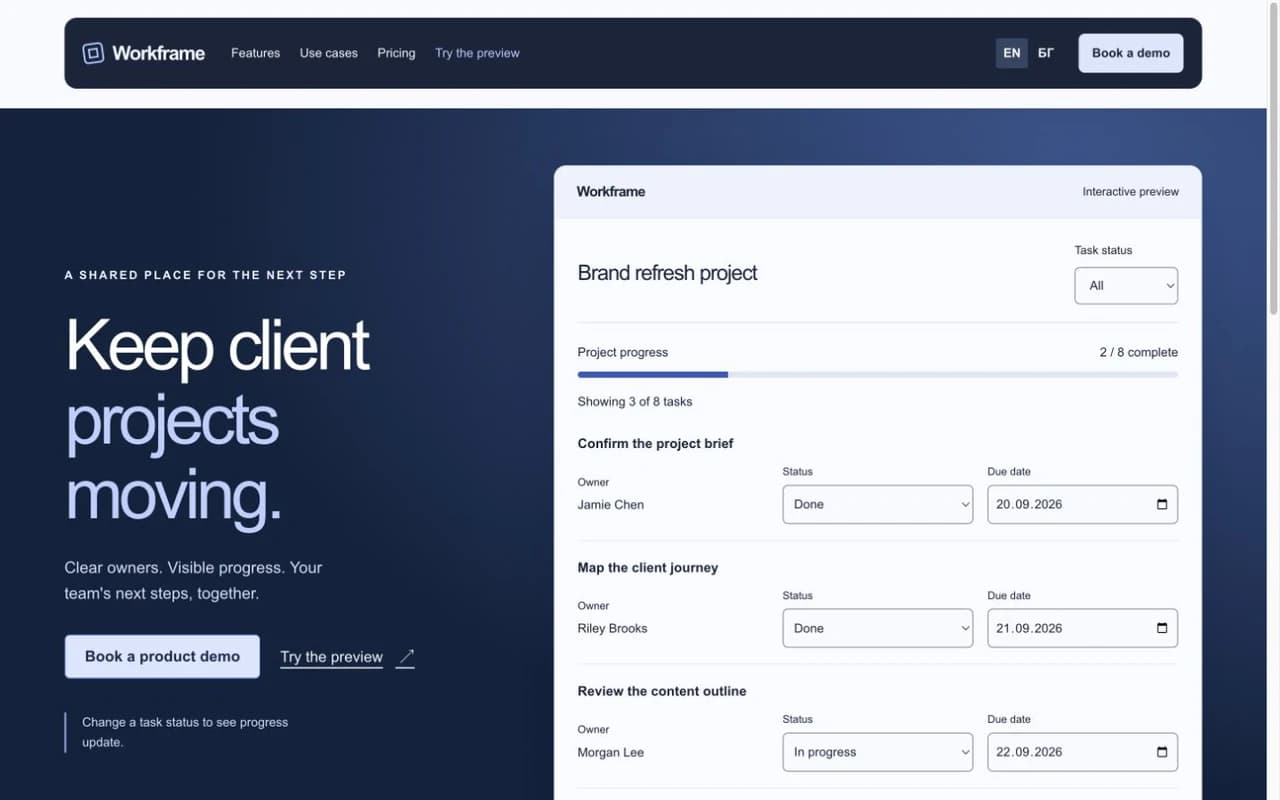Open status dropdown for Map the client journey
Screen dimensions: 1280x800
click(x=878, y=628)
